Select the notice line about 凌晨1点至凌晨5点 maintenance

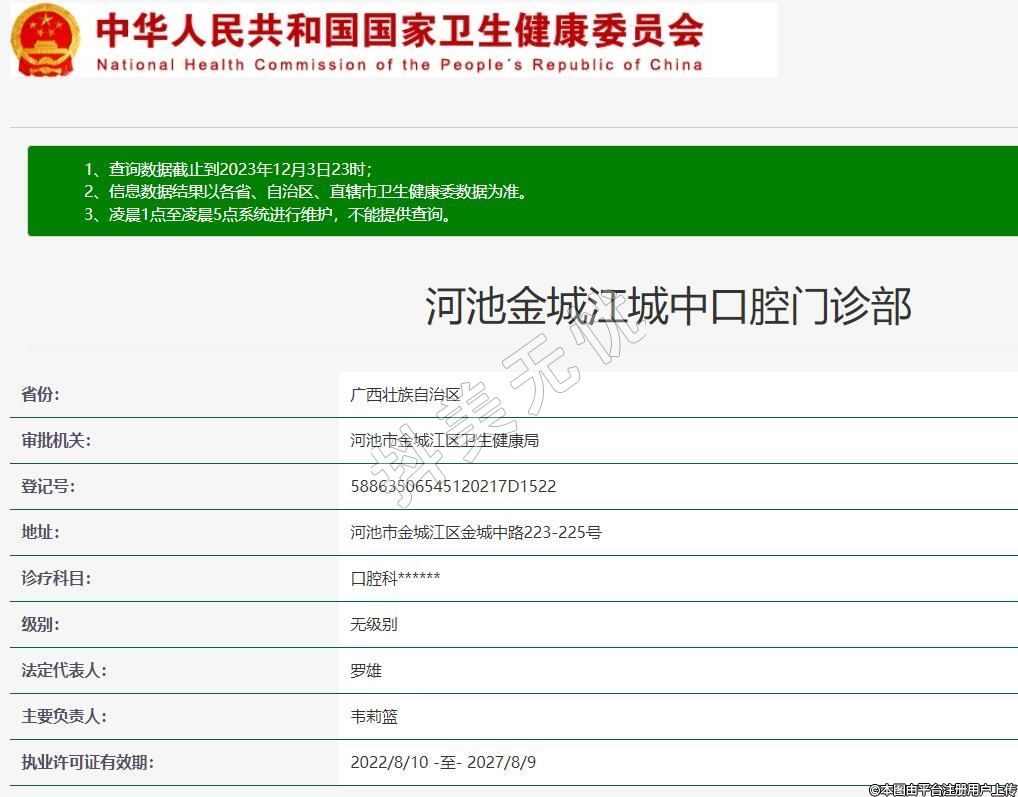tap(280, 214)
